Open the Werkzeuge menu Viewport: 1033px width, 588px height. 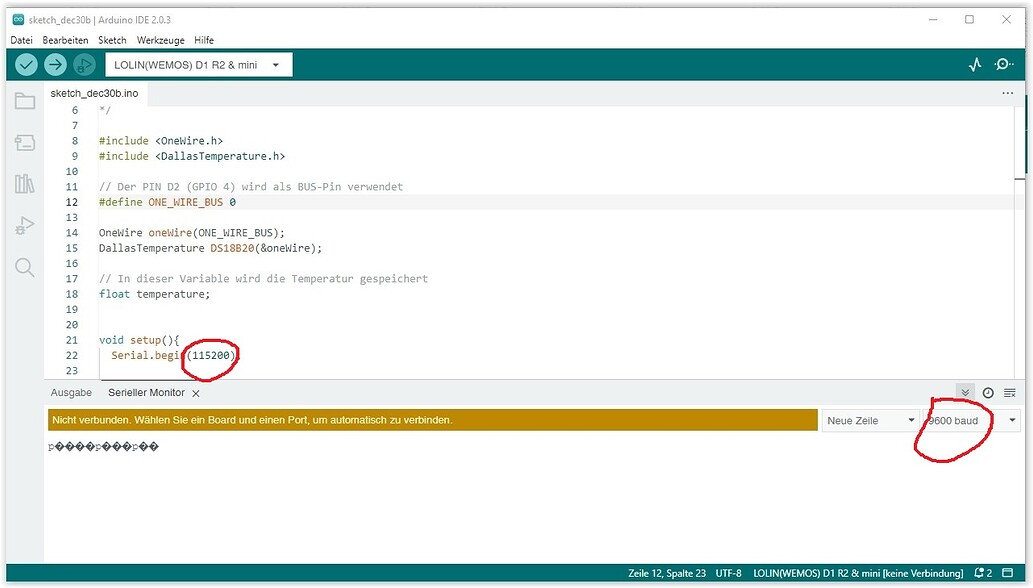pyautogui.click(x=159, y=40)
